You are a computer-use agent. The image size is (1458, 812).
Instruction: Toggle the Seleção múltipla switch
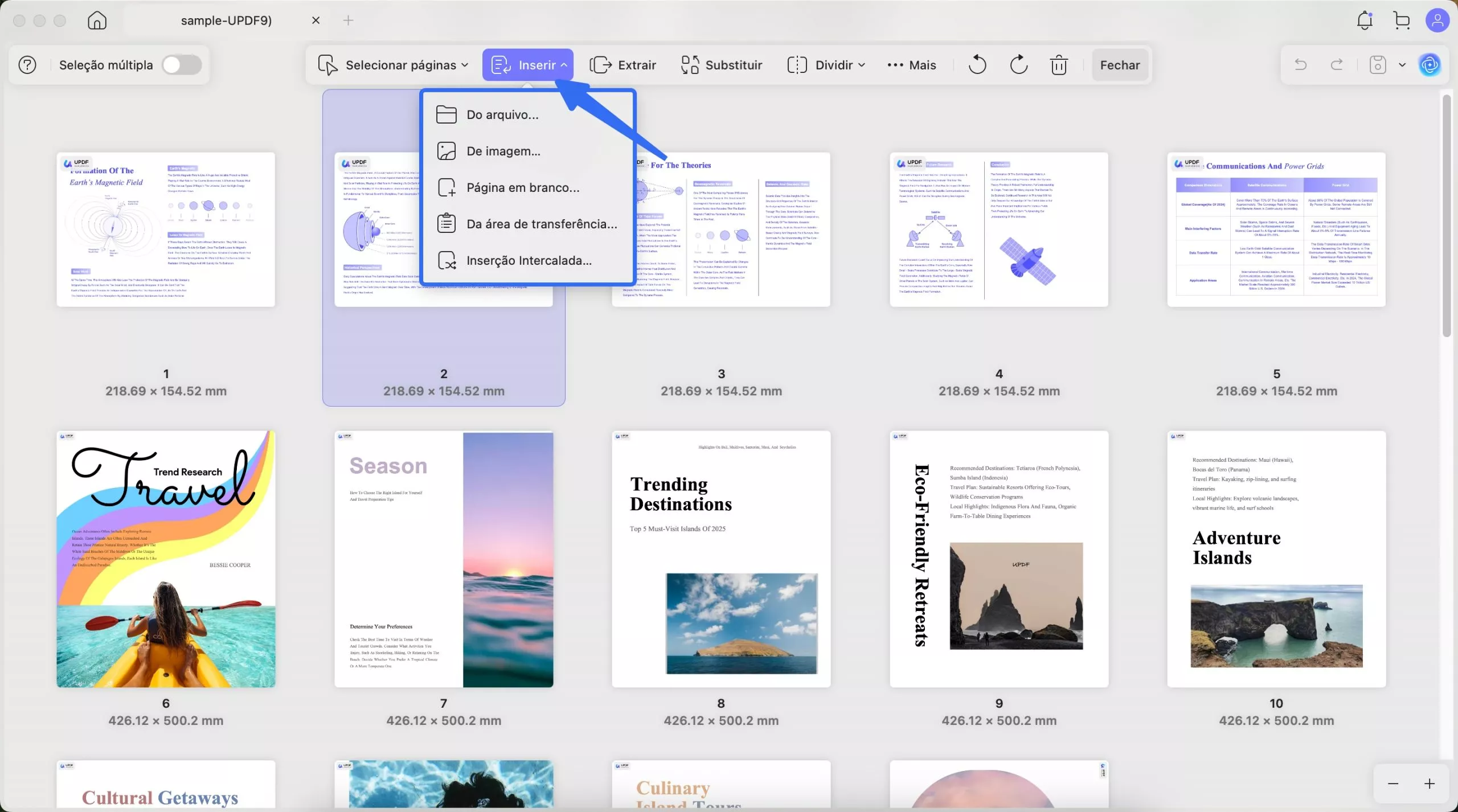click(182, 65)
